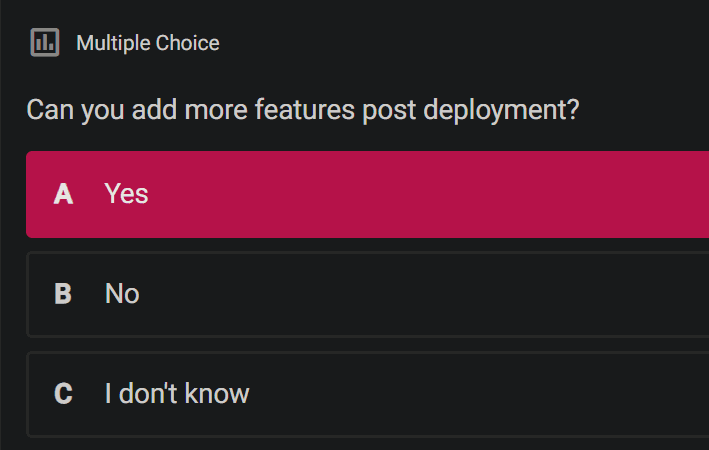Click the word No in answer B
The width and height of the screenshot is (709, 450).
(122, 294)
